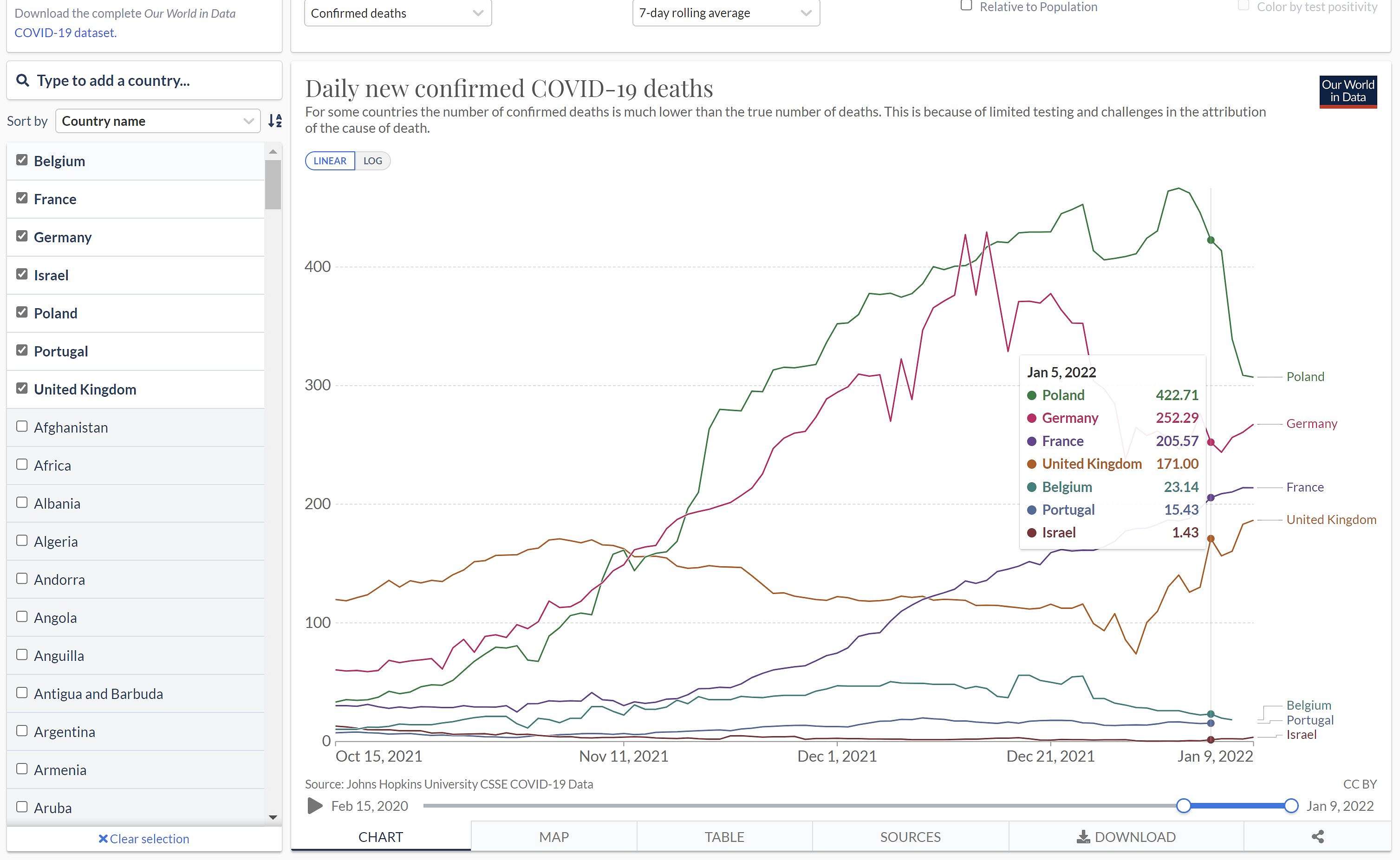
Task: Uncheck Poland checkbox
Action: click(22, 312)
